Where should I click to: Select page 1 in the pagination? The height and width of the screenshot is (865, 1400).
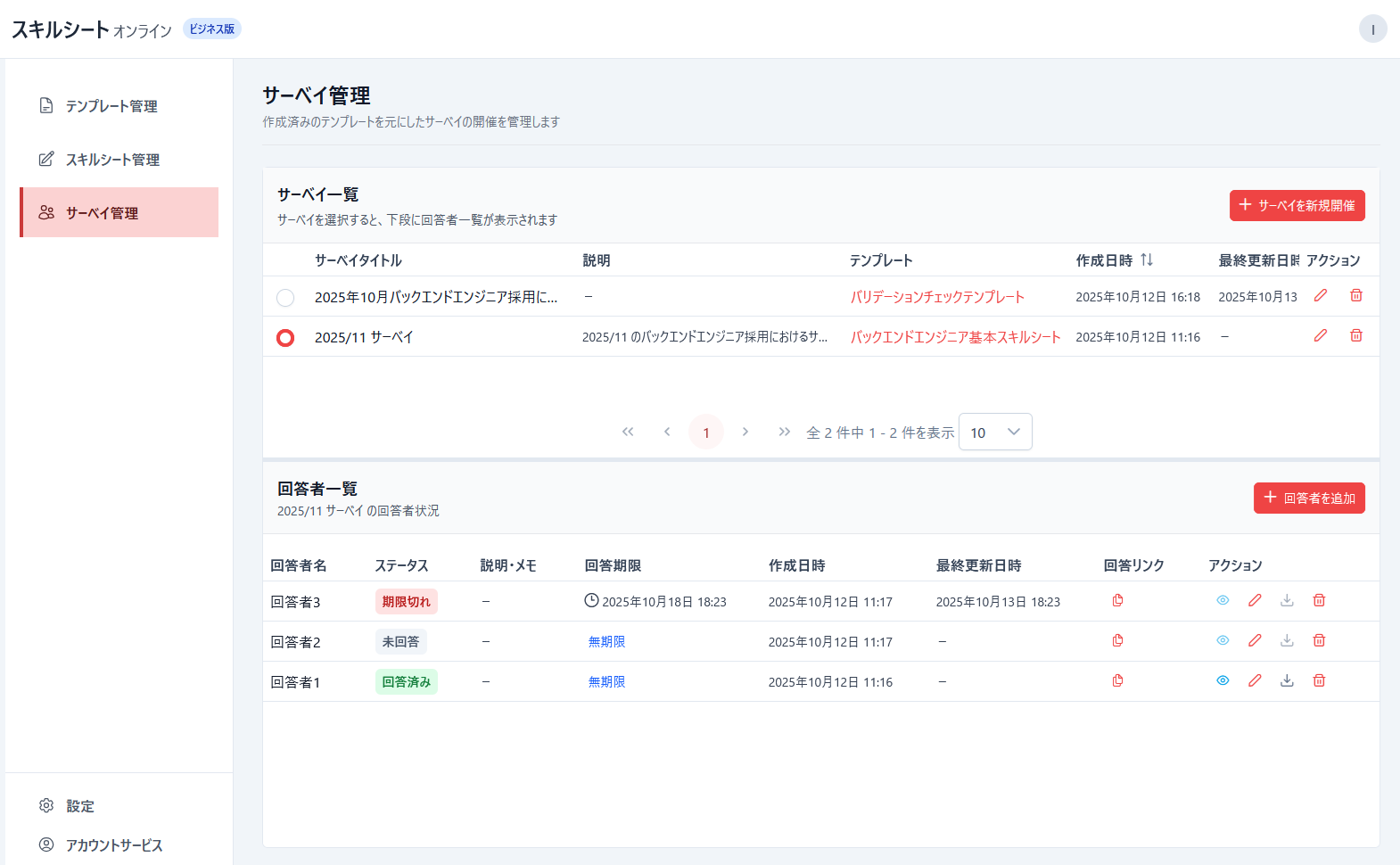[706, 432]
